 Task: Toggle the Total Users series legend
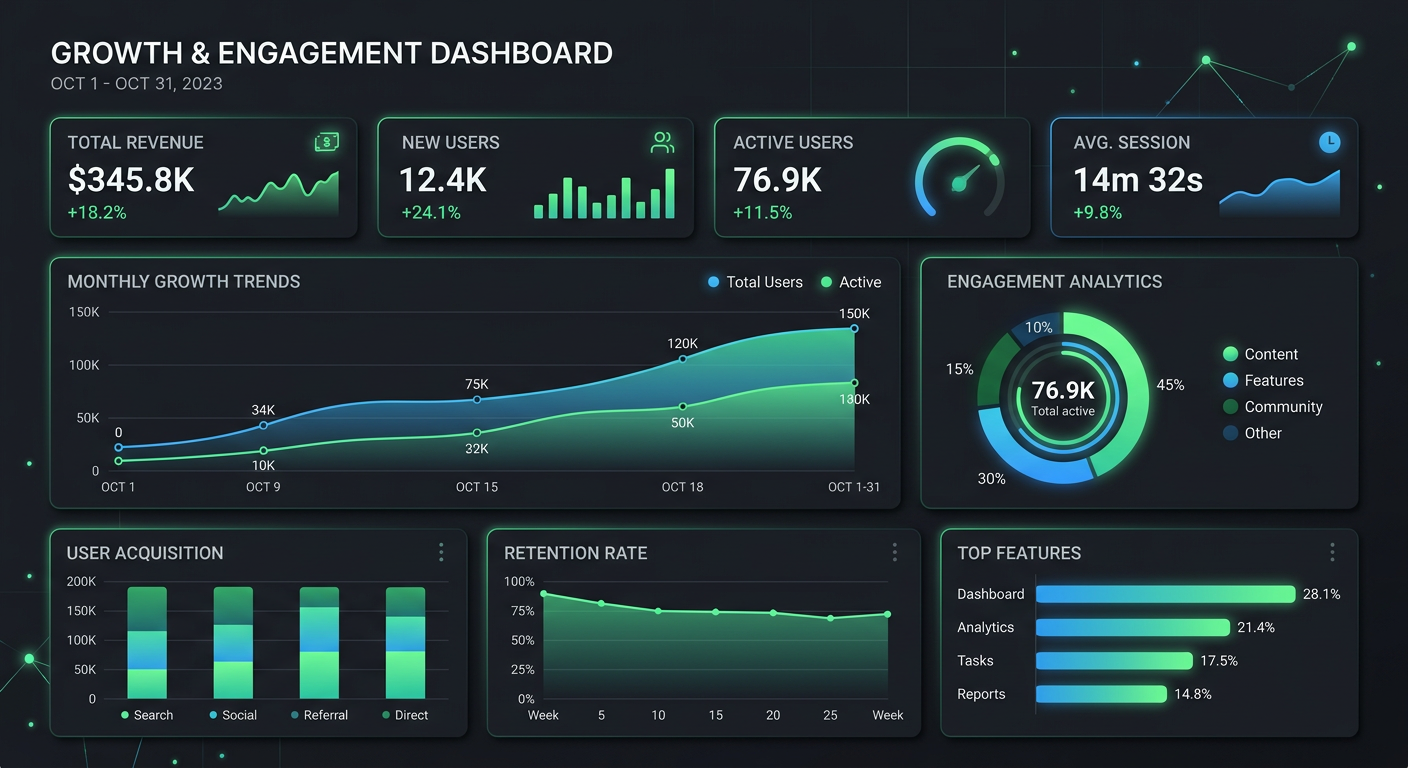pyautogui.click(x=755, y=282)
